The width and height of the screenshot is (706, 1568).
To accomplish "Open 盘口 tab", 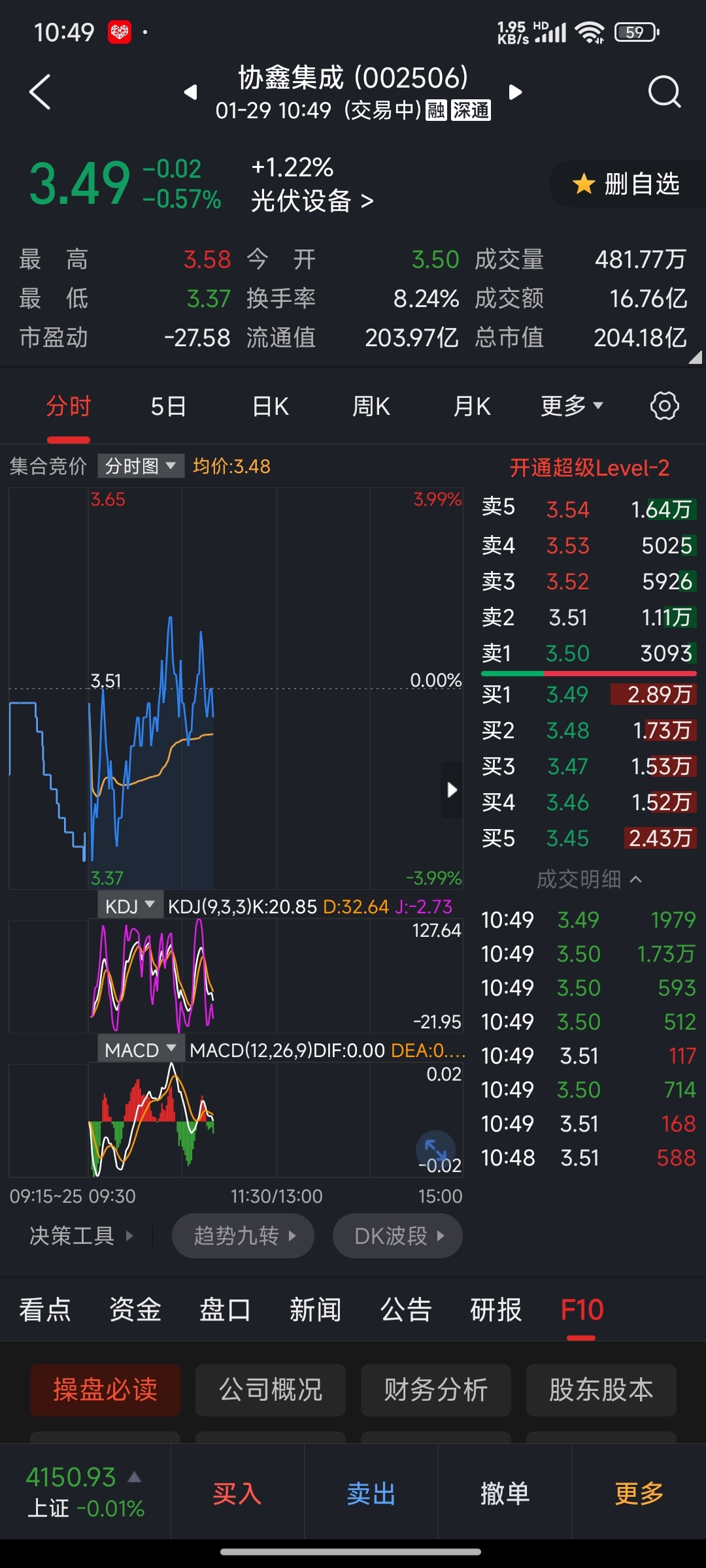I will point(226,1310).
